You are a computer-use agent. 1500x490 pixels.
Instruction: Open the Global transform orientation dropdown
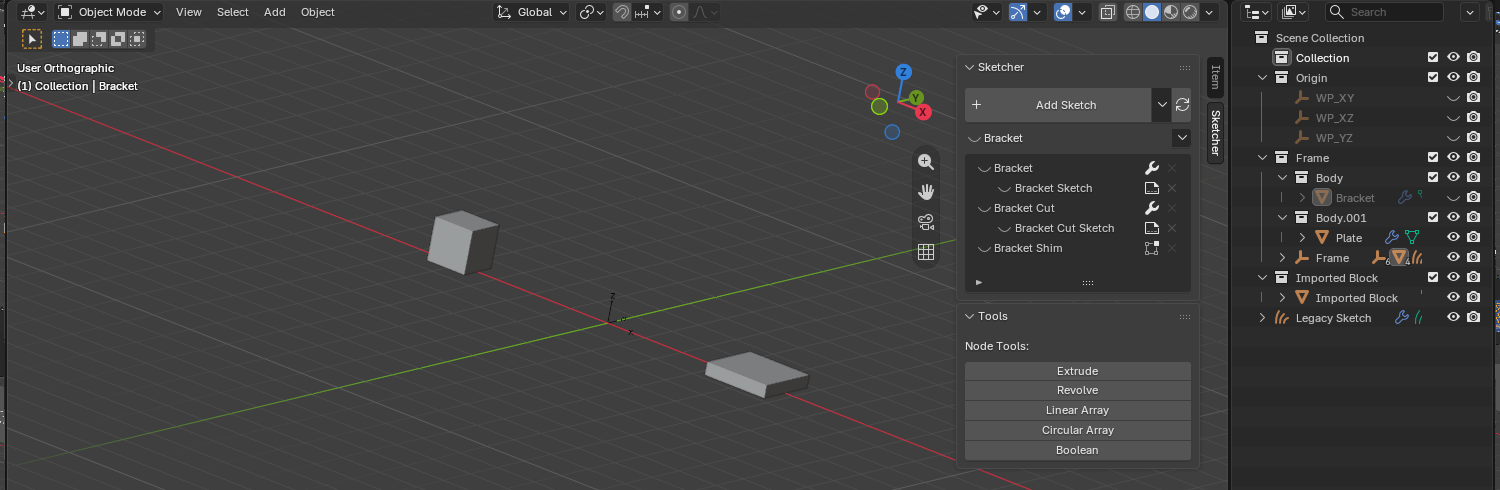click(532, 12)
